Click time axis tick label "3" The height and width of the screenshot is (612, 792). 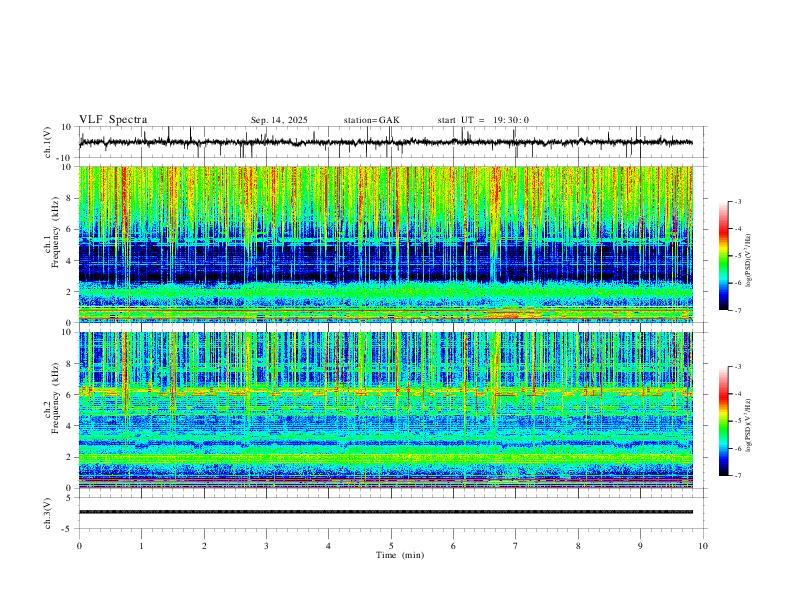[x=266, y=546]
